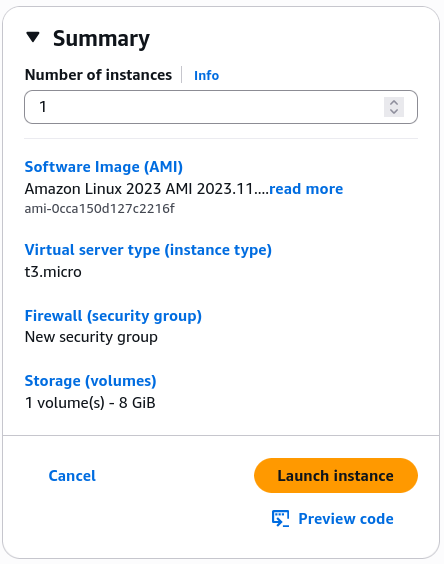Image resolution: width=444 pixels, height=564 pixels.
Task: Open the Firewall (security group) link
Action: click(x=113, y=316)
